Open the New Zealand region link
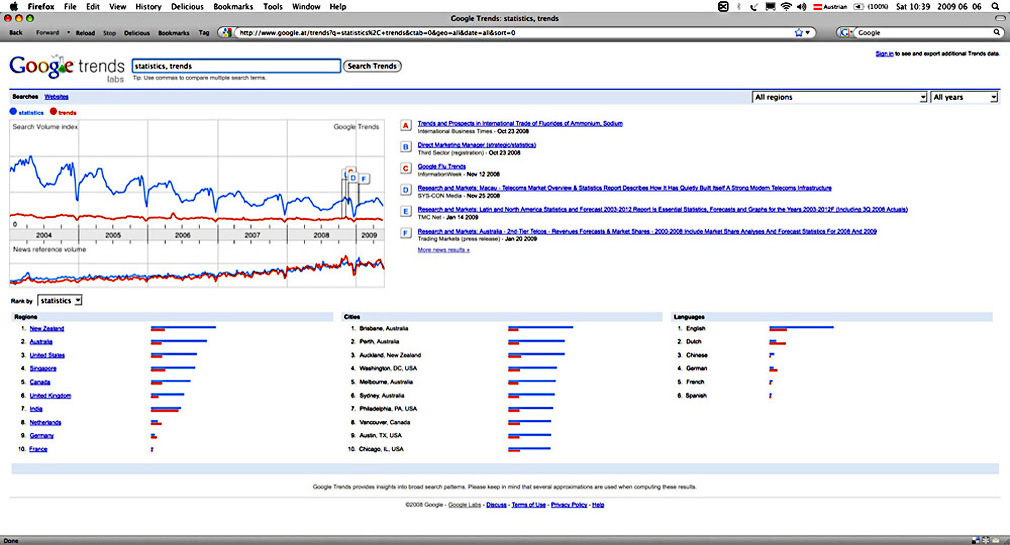1010x545 pixels. 47,329
